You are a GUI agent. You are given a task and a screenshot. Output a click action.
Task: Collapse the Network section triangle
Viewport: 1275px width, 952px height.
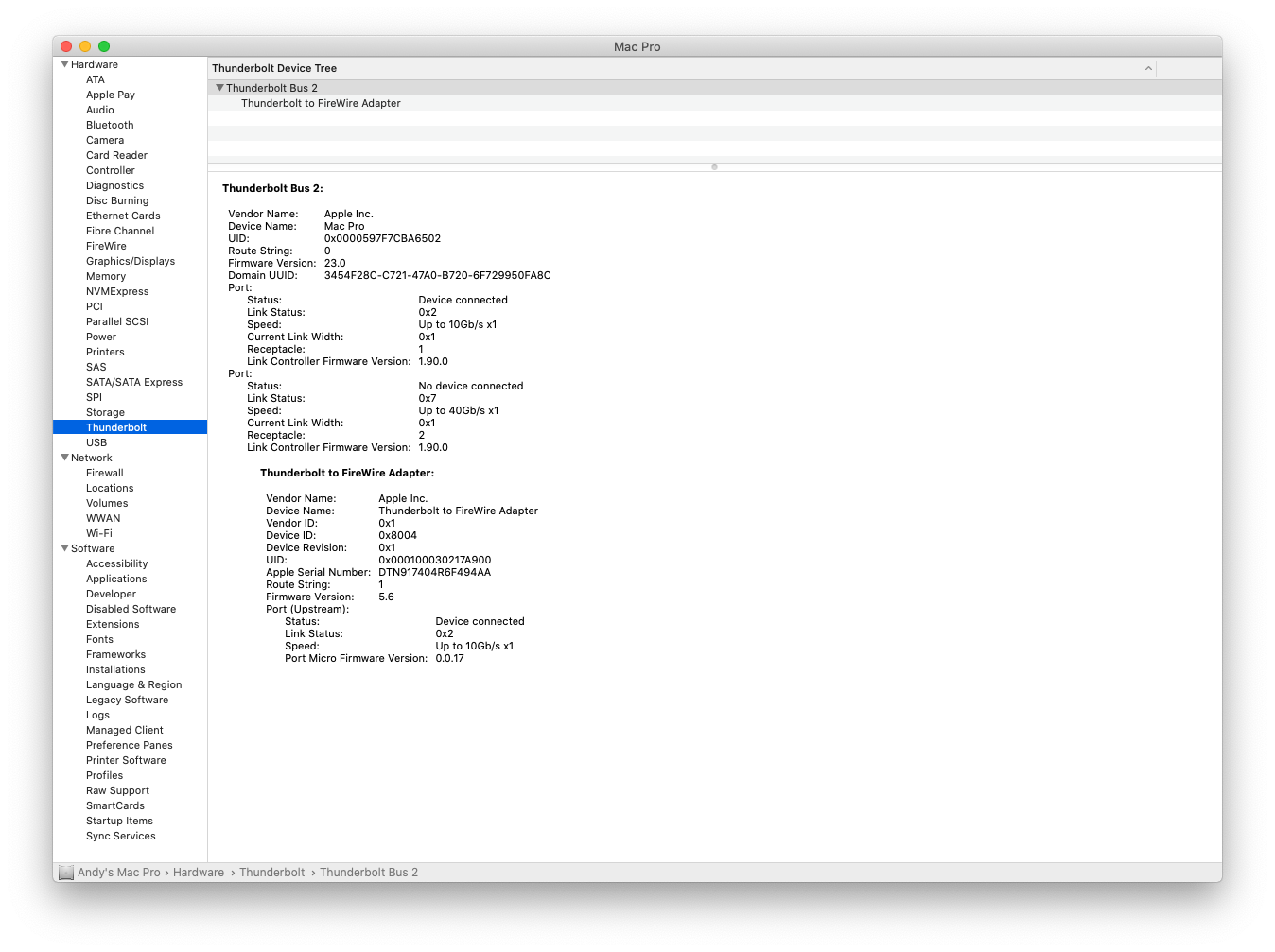click(64, 458)
